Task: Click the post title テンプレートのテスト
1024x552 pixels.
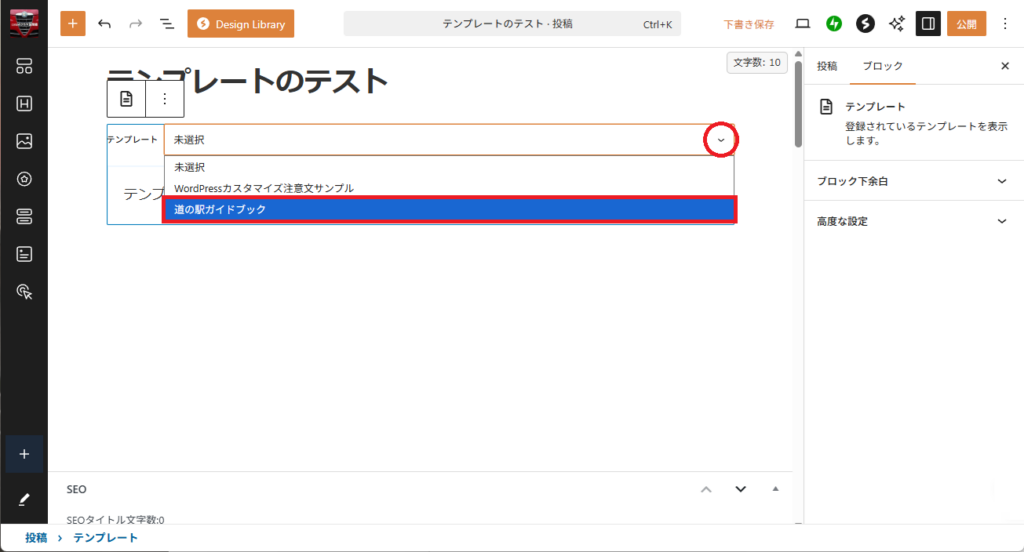Action: [248, 82]
